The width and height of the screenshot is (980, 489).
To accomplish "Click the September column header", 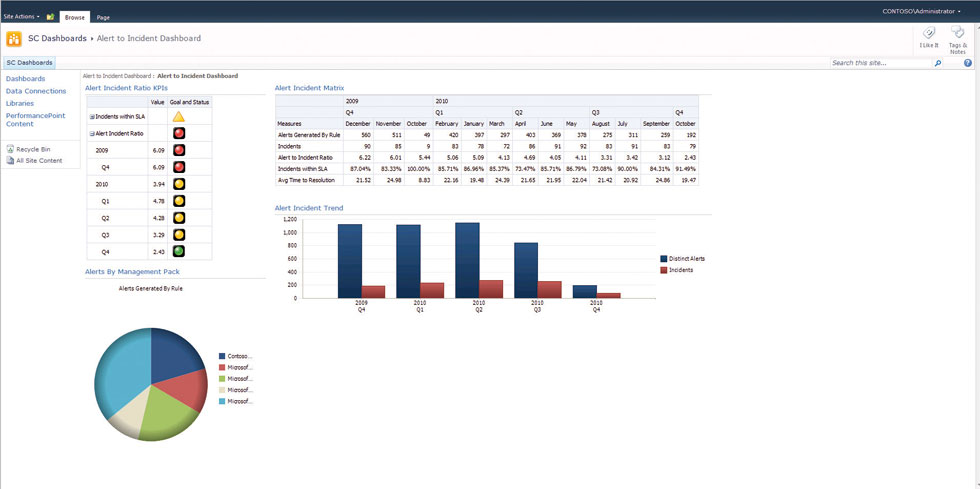I will (x=658, y=124).
